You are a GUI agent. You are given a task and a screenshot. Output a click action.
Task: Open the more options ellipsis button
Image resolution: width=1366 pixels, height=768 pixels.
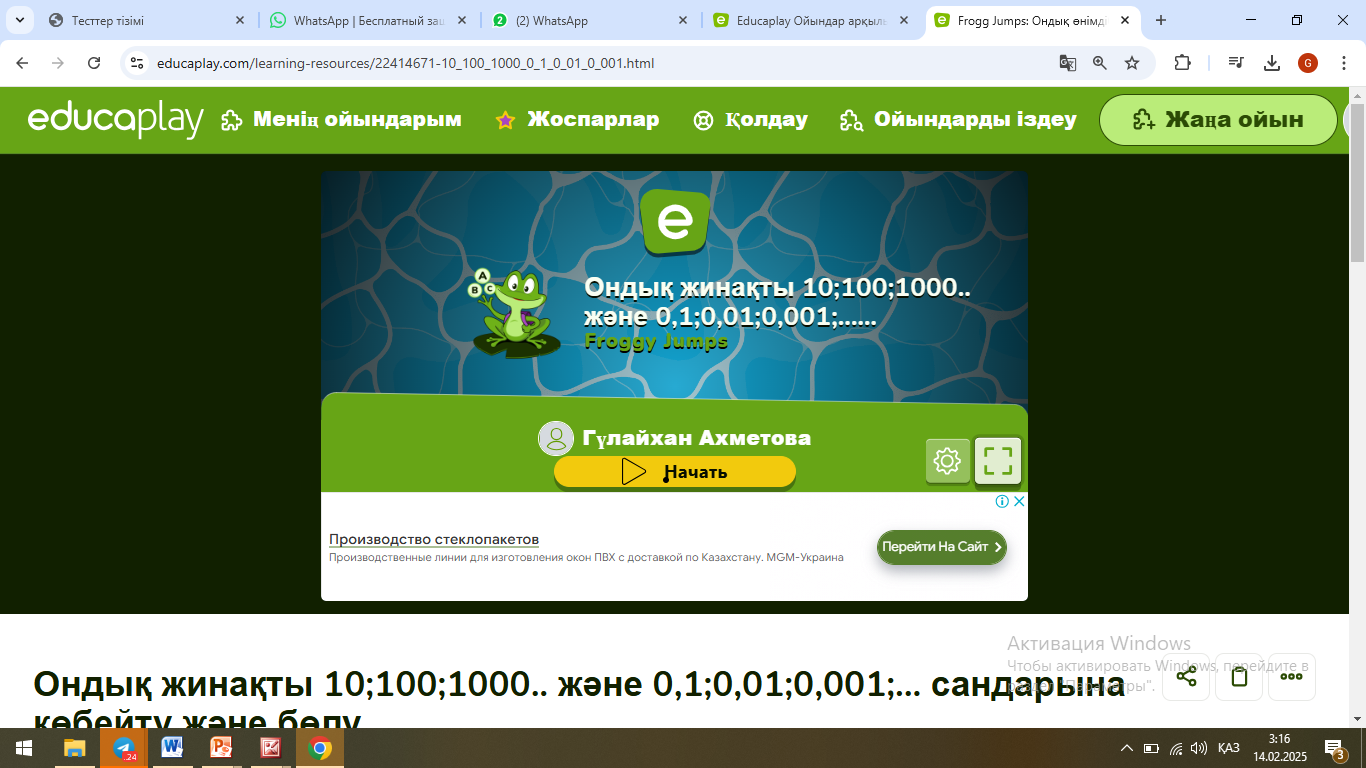(x=1292, y=677)
